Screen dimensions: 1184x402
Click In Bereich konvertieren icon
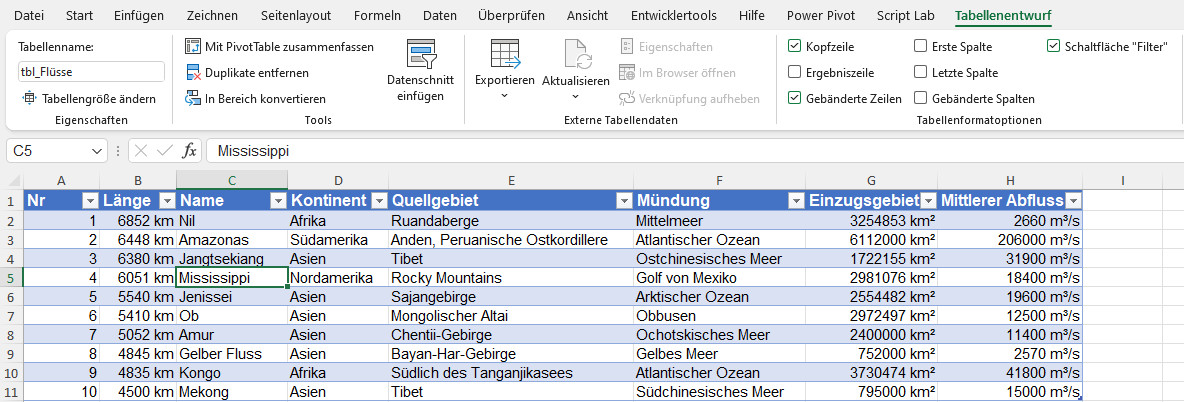tap(194, 99)
